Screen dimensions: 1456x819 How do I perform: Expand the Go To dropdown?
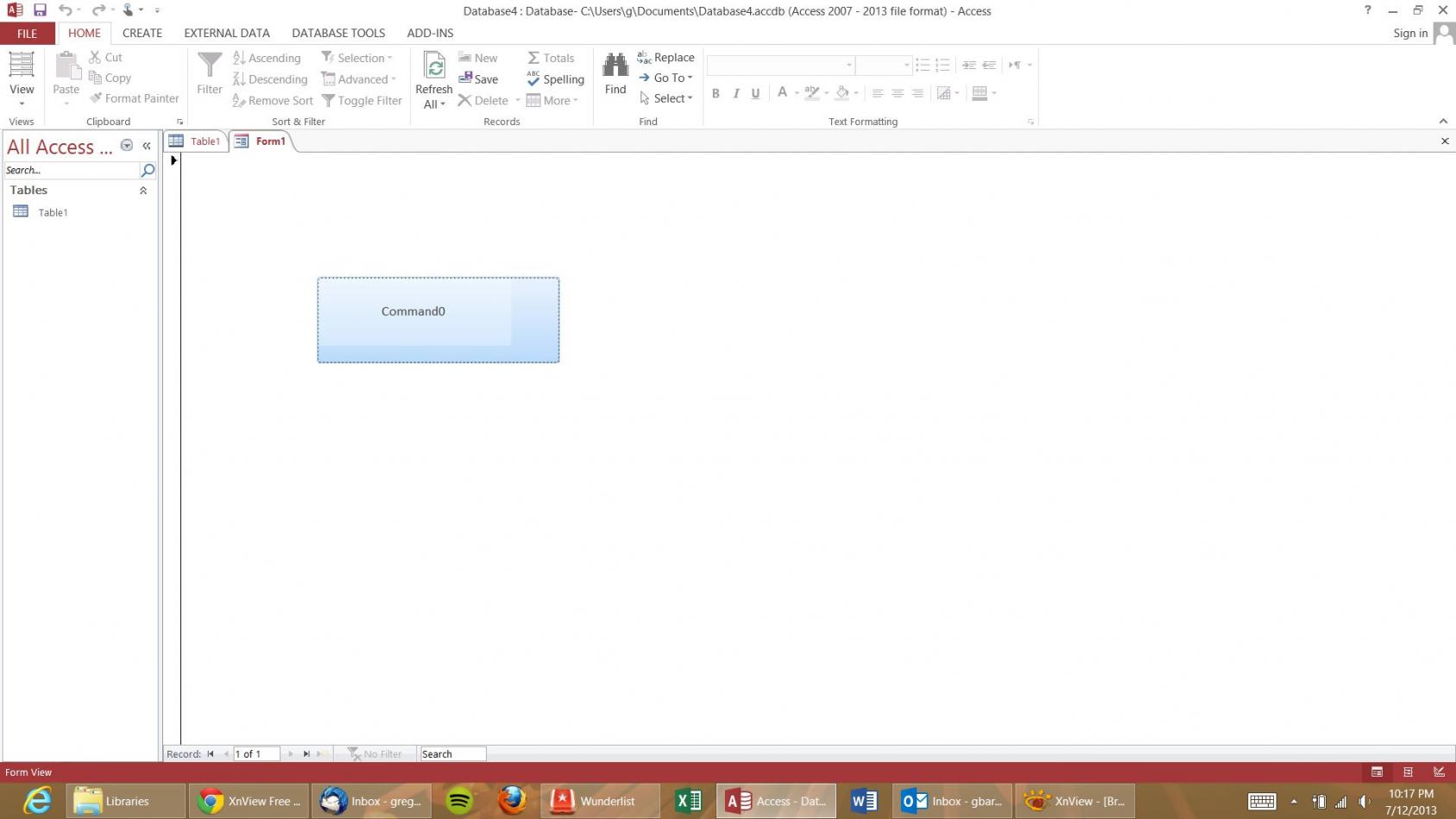pyautogui.click(x=690, y=78)
